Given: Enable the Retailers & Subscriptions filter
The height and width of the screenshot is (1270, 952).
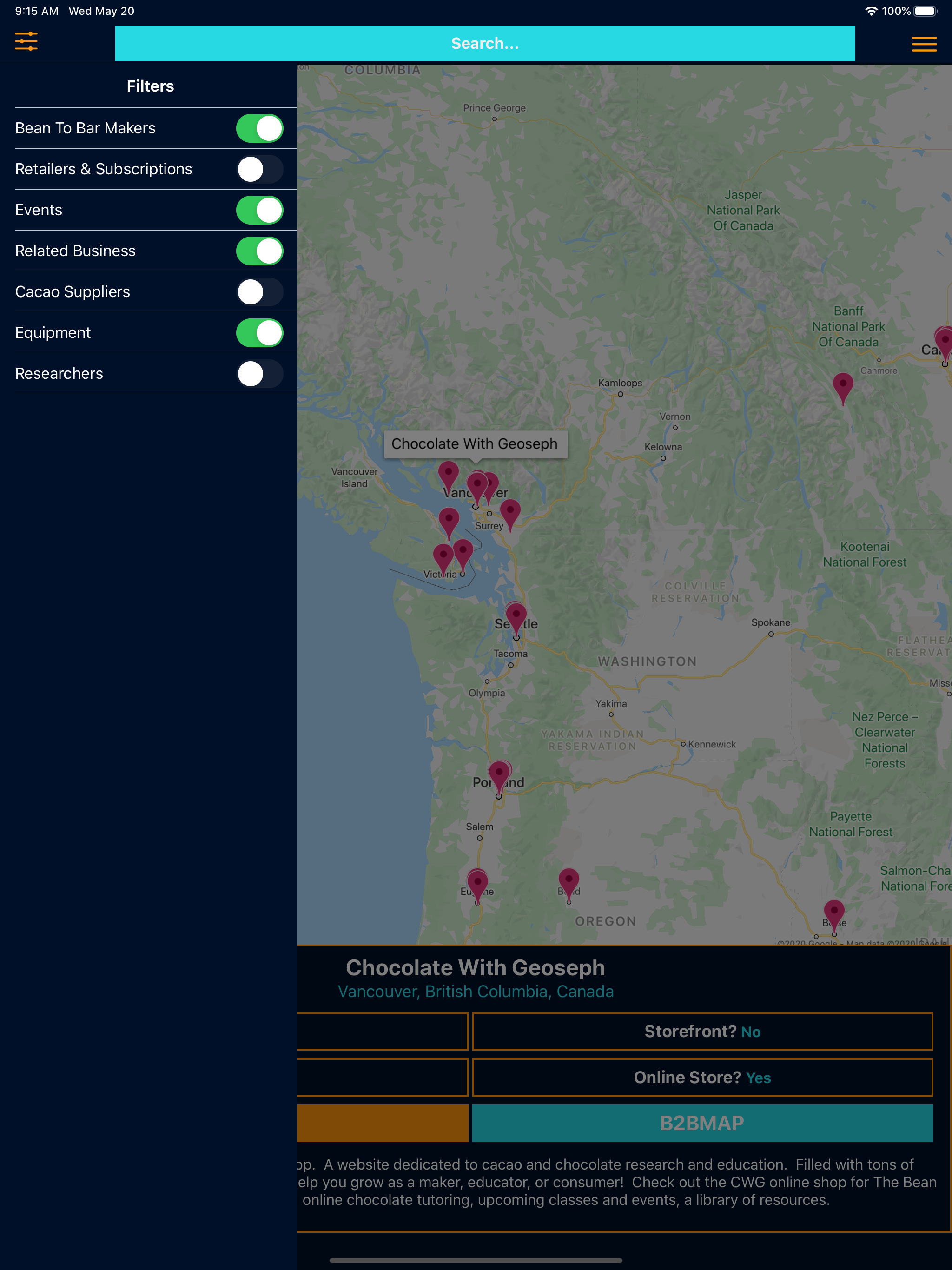Looking at the screenshot, I should tap(259, 169).
